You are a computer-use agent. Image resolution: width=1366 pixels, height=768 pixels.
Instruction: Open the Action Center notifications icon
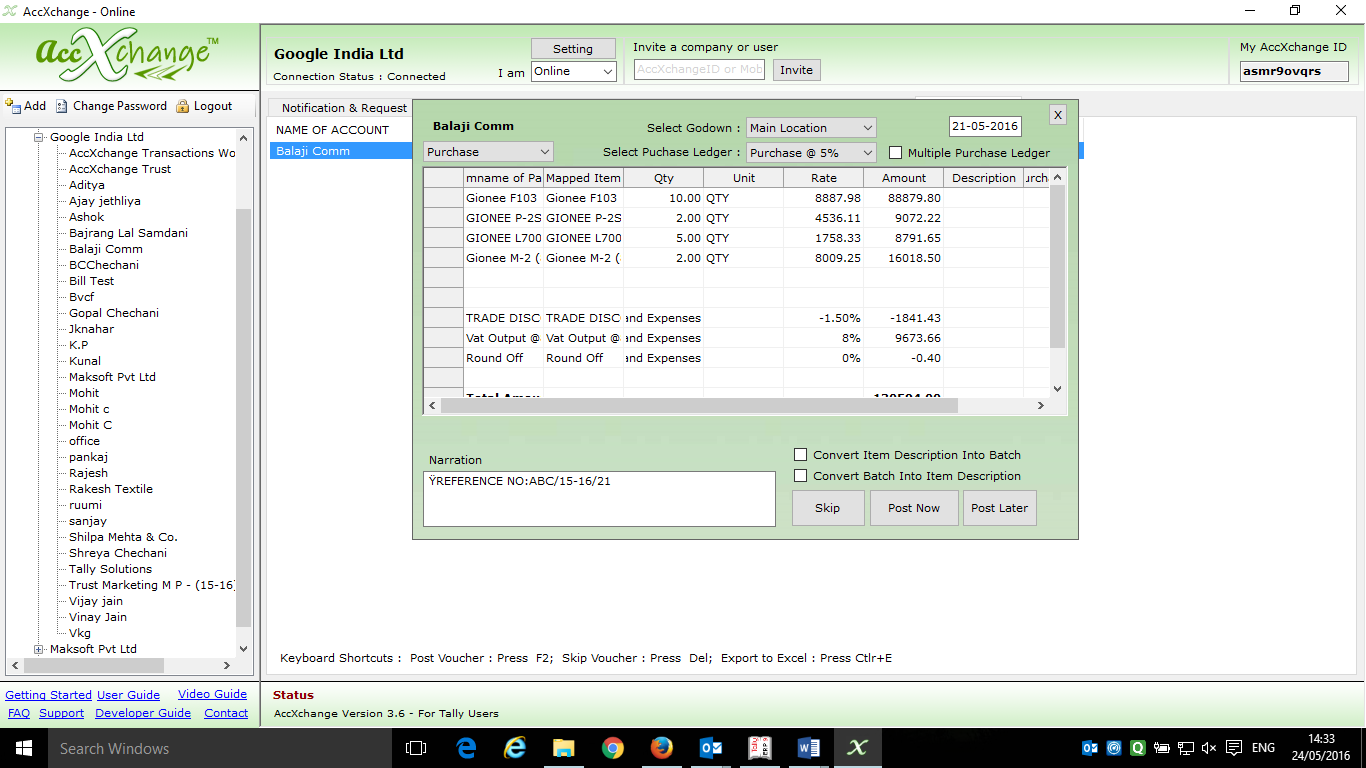[1234, 748]
